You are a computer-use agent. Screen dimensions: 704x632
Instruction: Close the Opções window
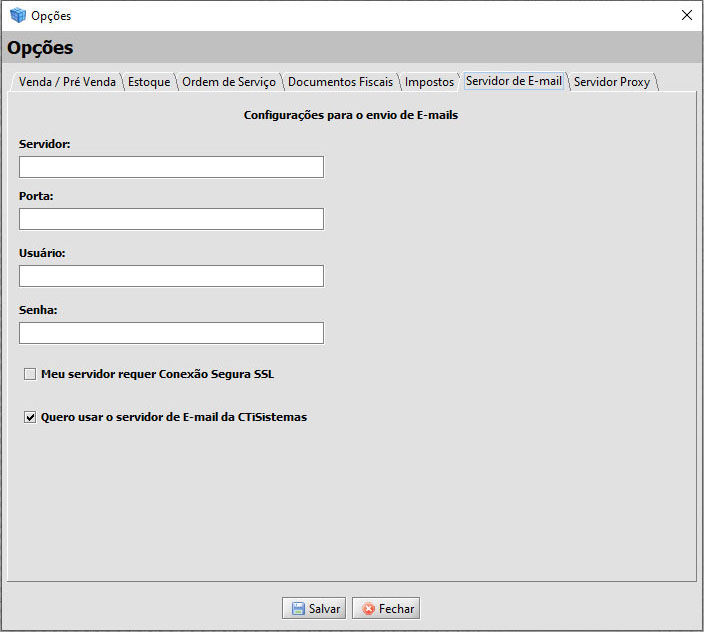pos(686,15)
